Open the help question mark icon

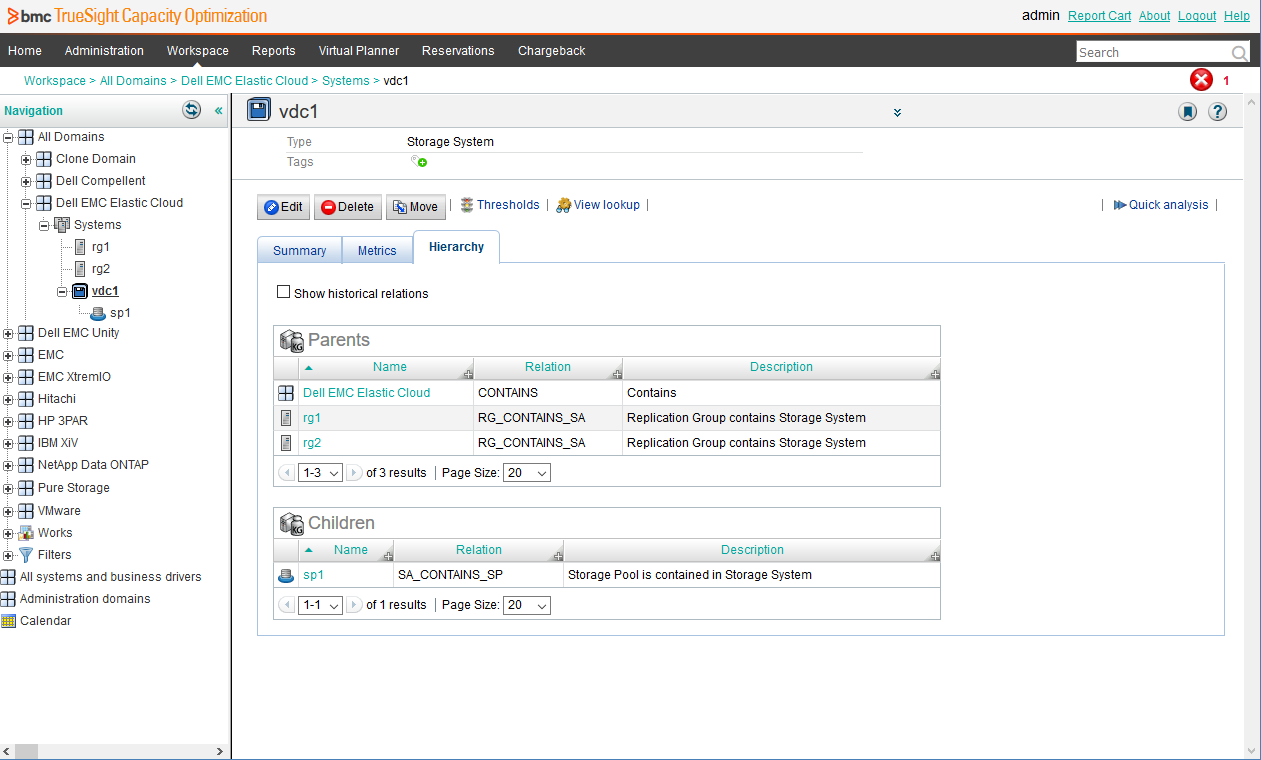click(x=1217, y=112)
